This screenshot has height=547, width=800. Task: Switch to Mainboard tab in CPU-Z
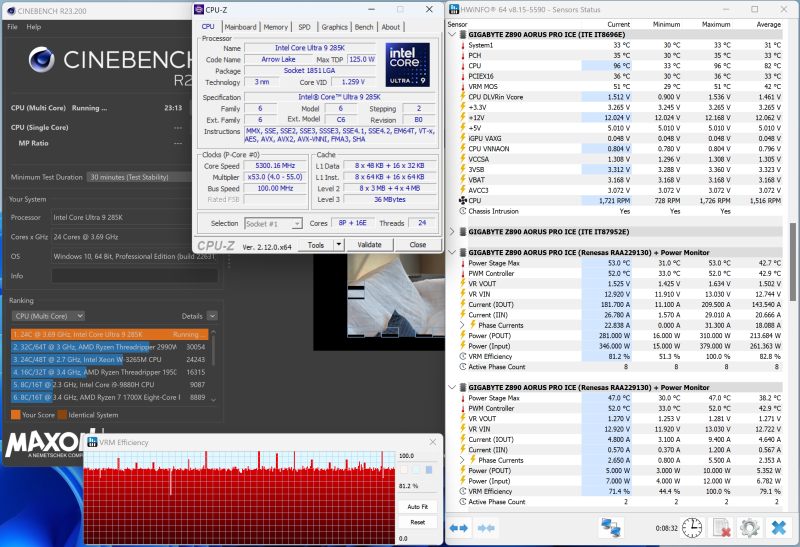tap(240, 27)
